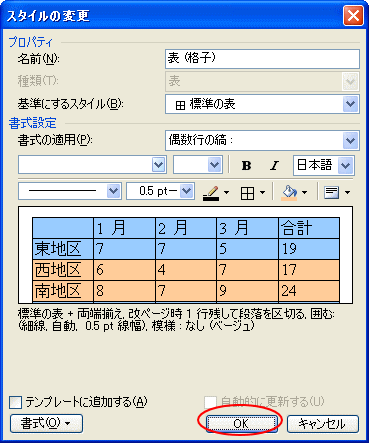This screenshot has width=369, height=443.
Task: Click the 書式の適用(P) label
Action: click(x=55, y=140)
